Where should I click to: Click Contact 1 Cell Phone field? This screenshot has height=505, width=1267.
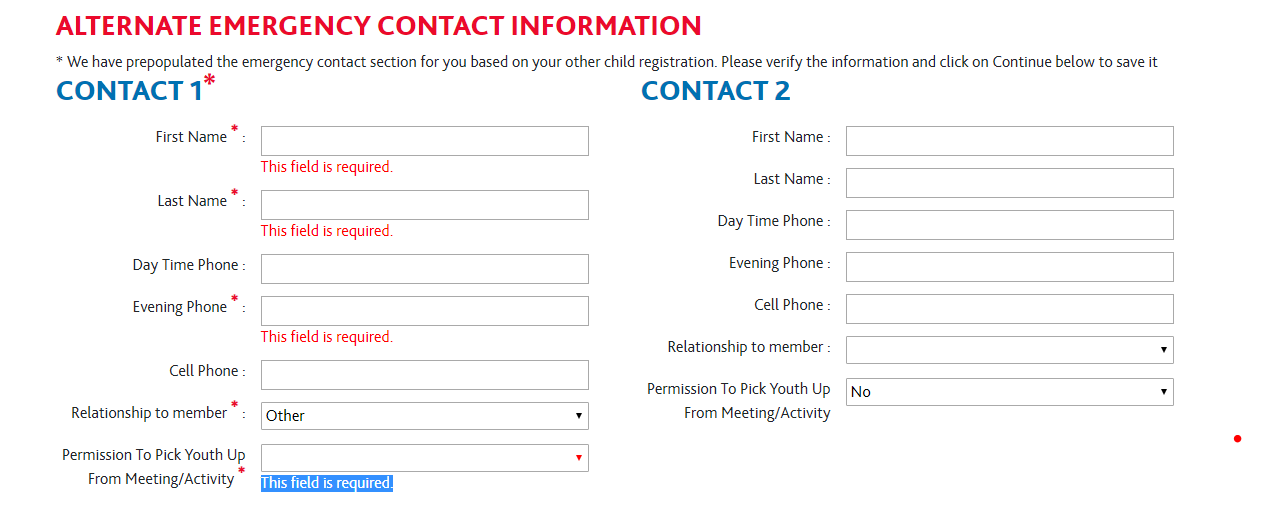pos(424,375)
